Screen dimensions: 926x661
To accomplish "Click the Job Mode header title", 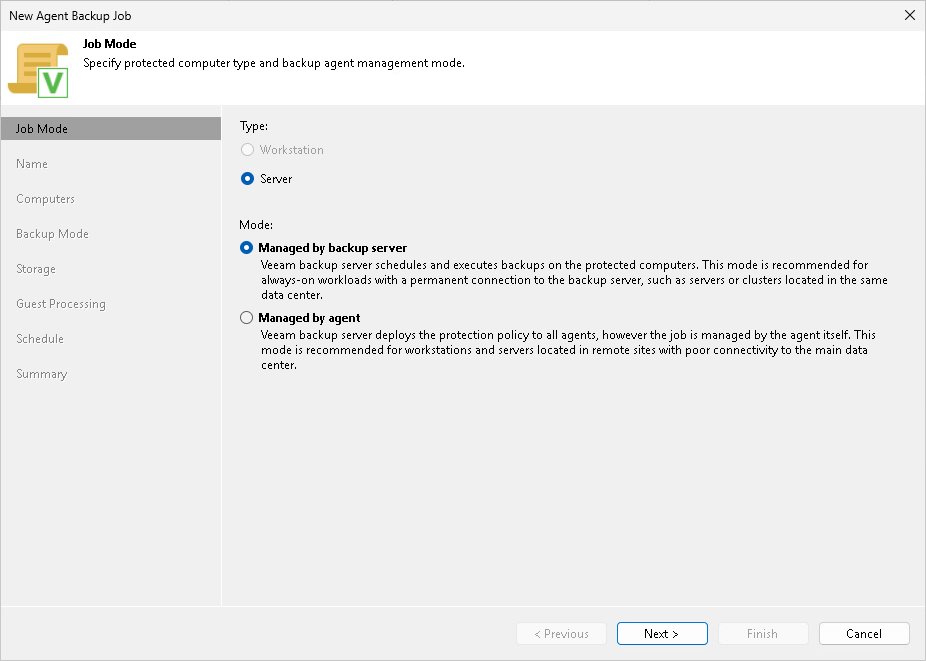I will tap(109, 44).
